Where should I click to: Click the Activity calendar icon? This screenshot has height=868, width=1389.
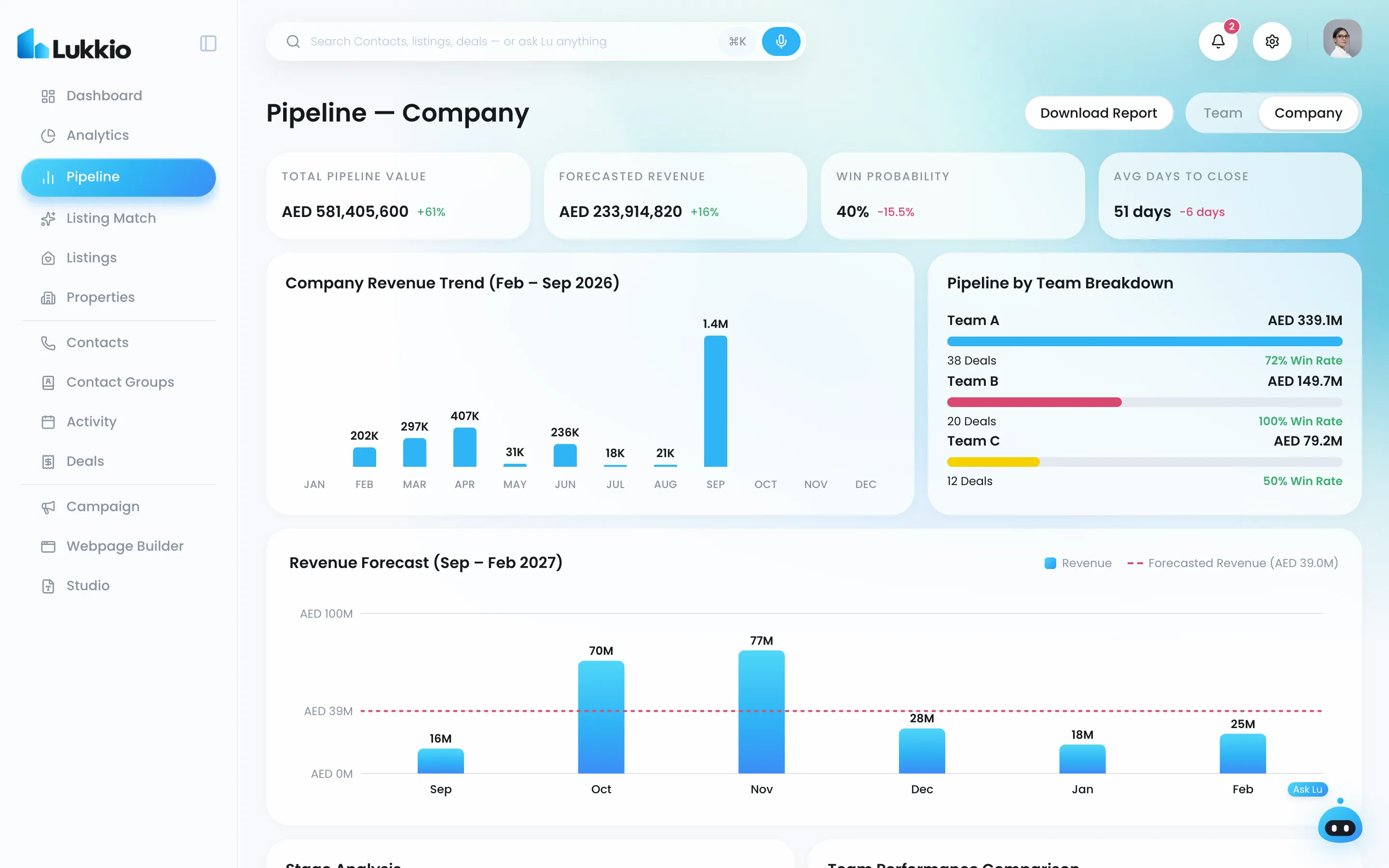click(x=48, y=422)
